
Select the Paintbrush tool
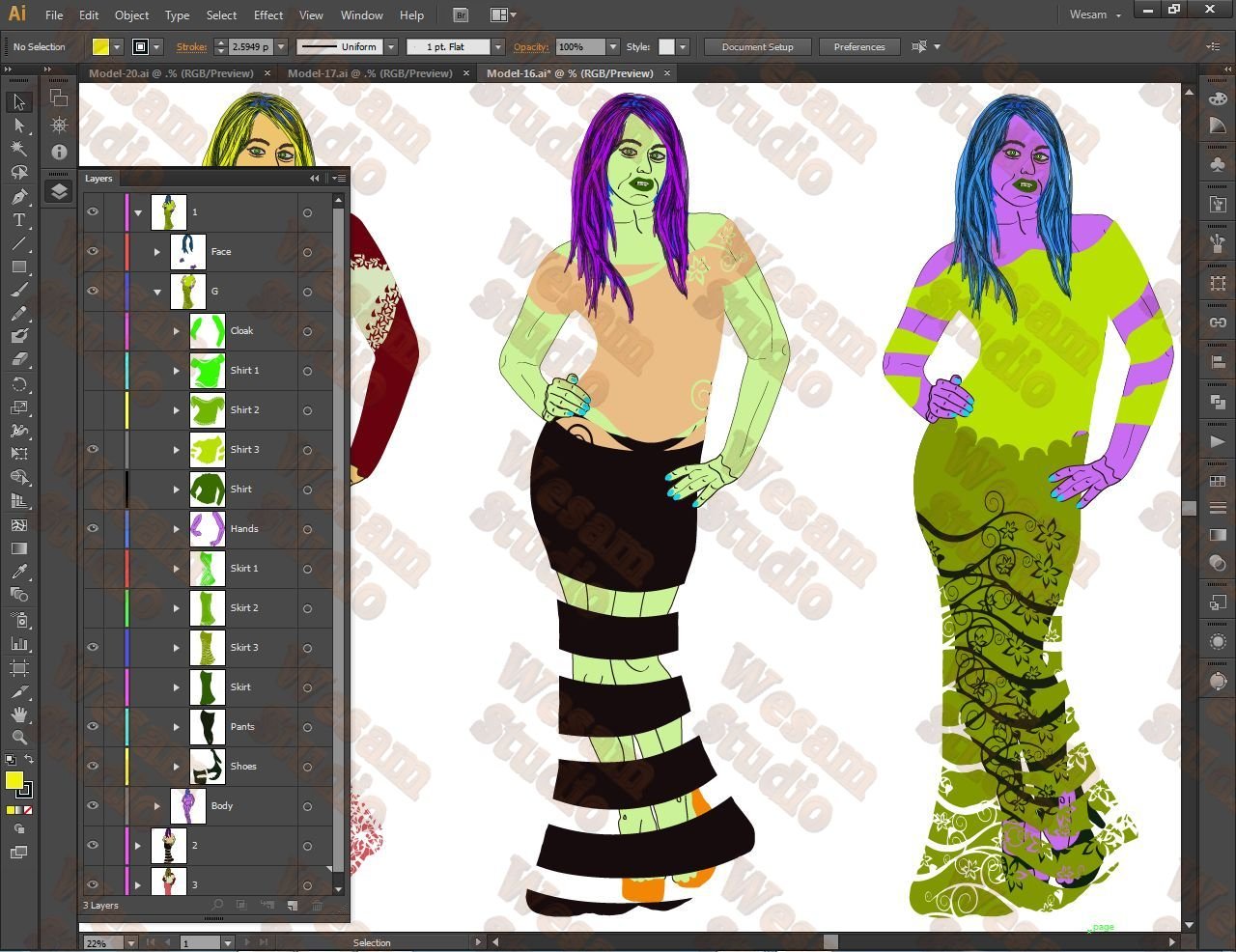19,290
